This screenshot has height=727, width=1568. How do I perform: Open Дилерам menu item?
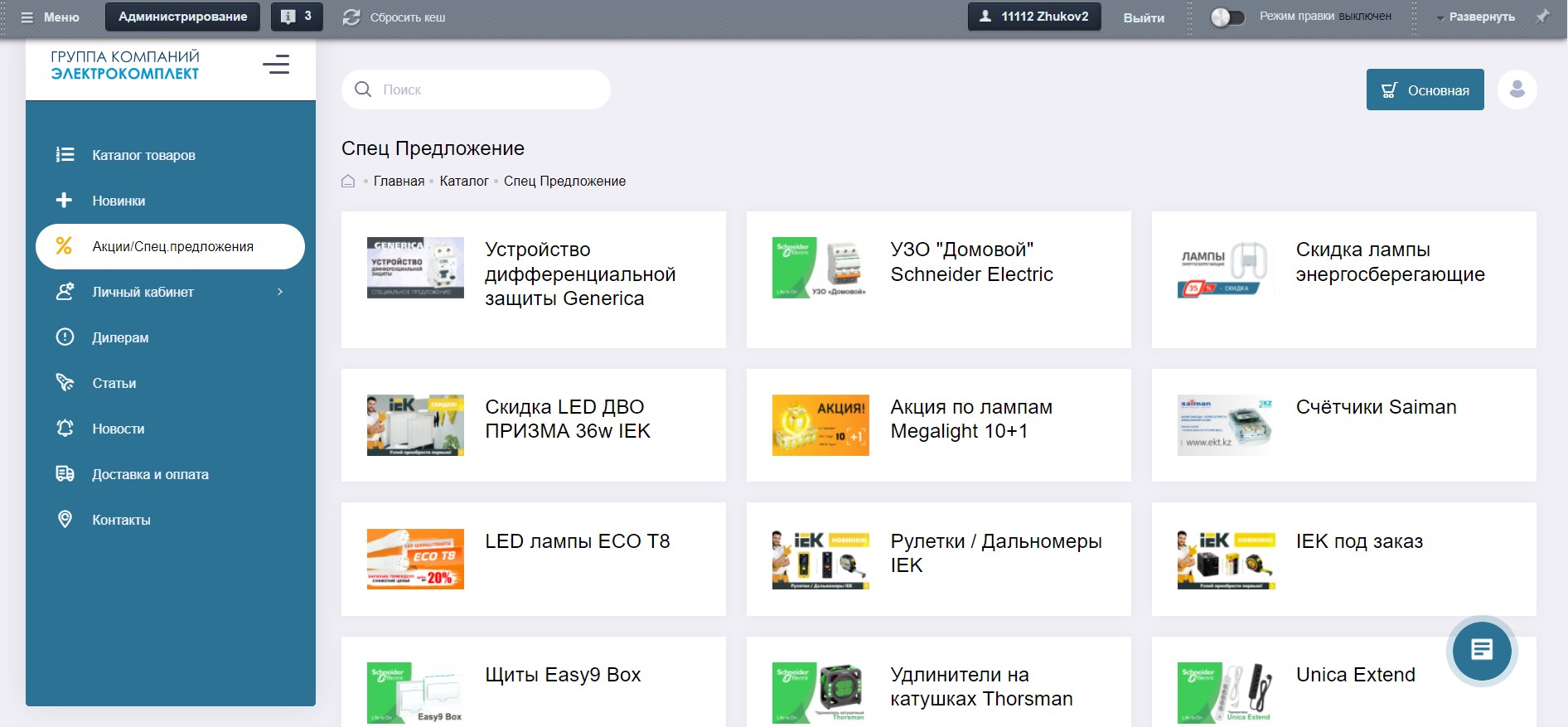(x=170, y=337)
